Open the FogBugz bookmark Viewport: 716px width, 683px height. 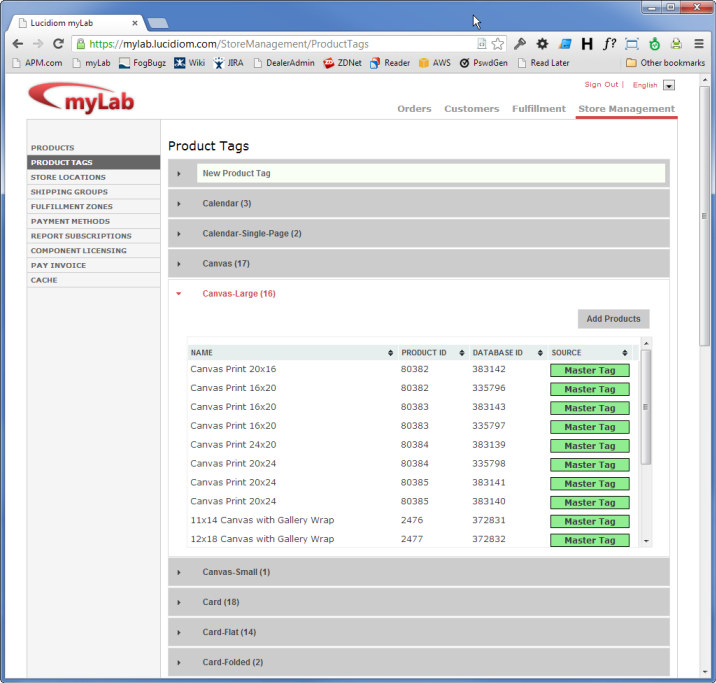click(142, 63)
